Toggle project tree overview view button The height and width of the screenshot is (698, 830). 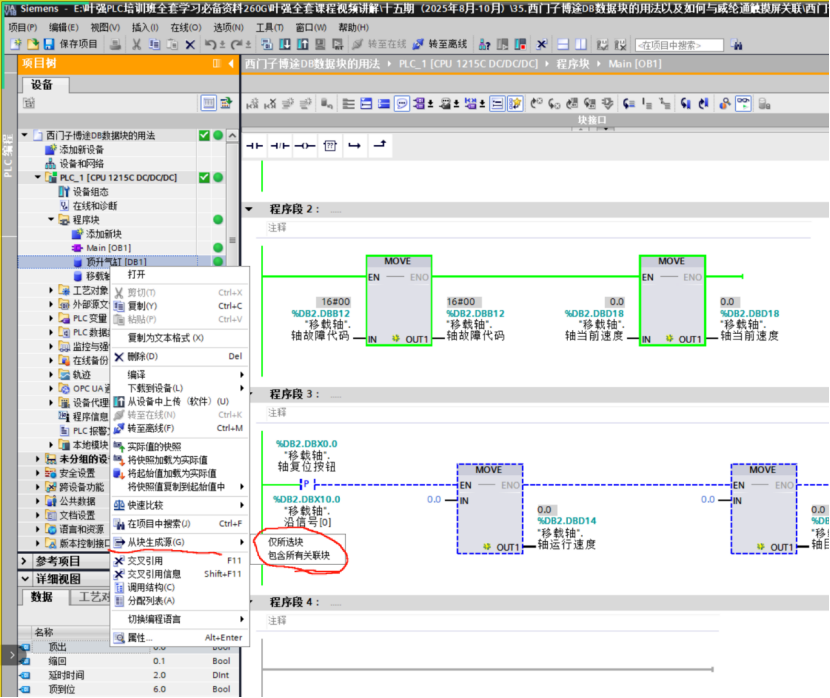(x=209, y=103)
